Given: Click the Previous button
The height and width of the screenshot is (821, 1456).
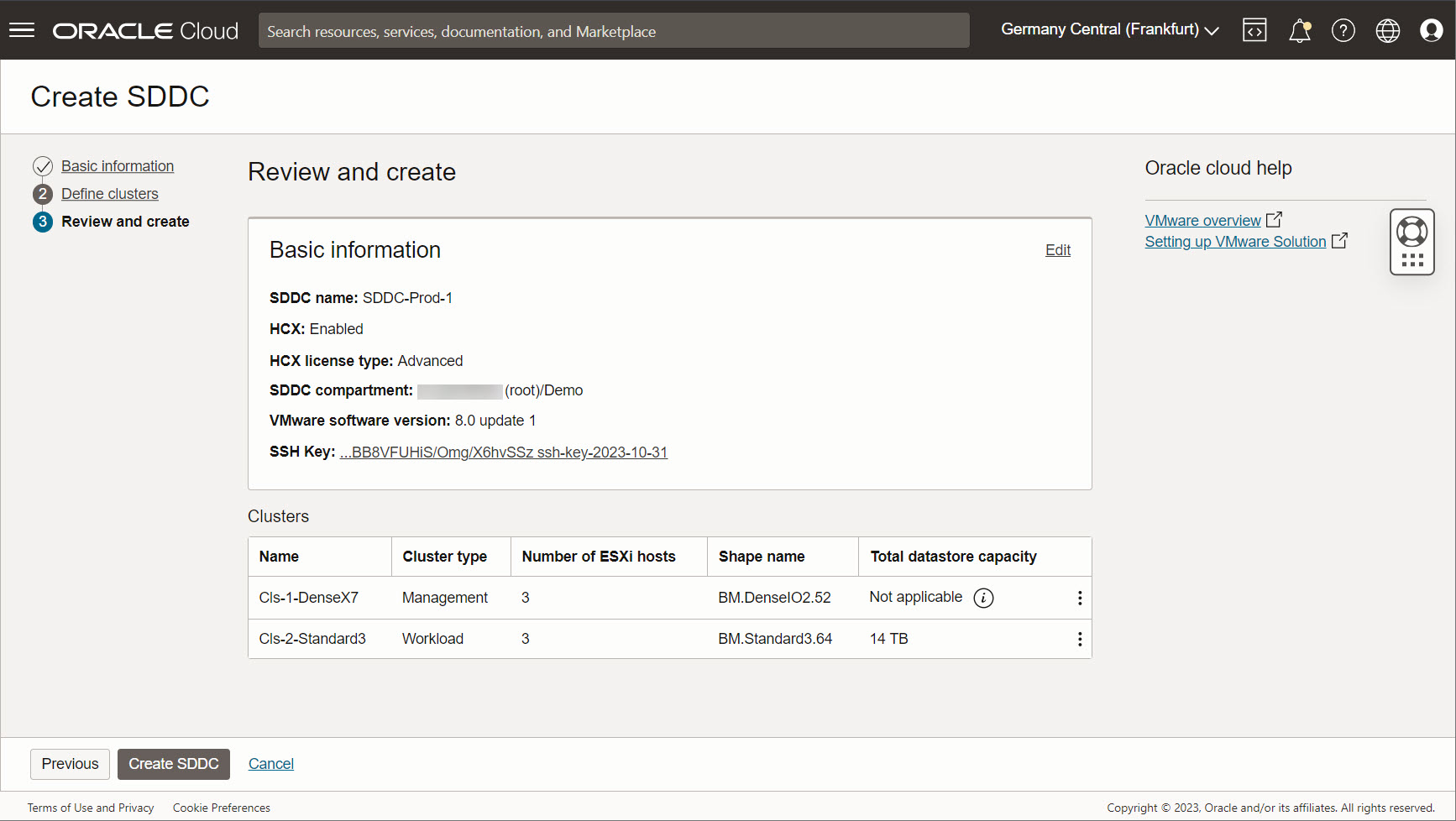Looking at the screenshot, I should coord(70,764).
